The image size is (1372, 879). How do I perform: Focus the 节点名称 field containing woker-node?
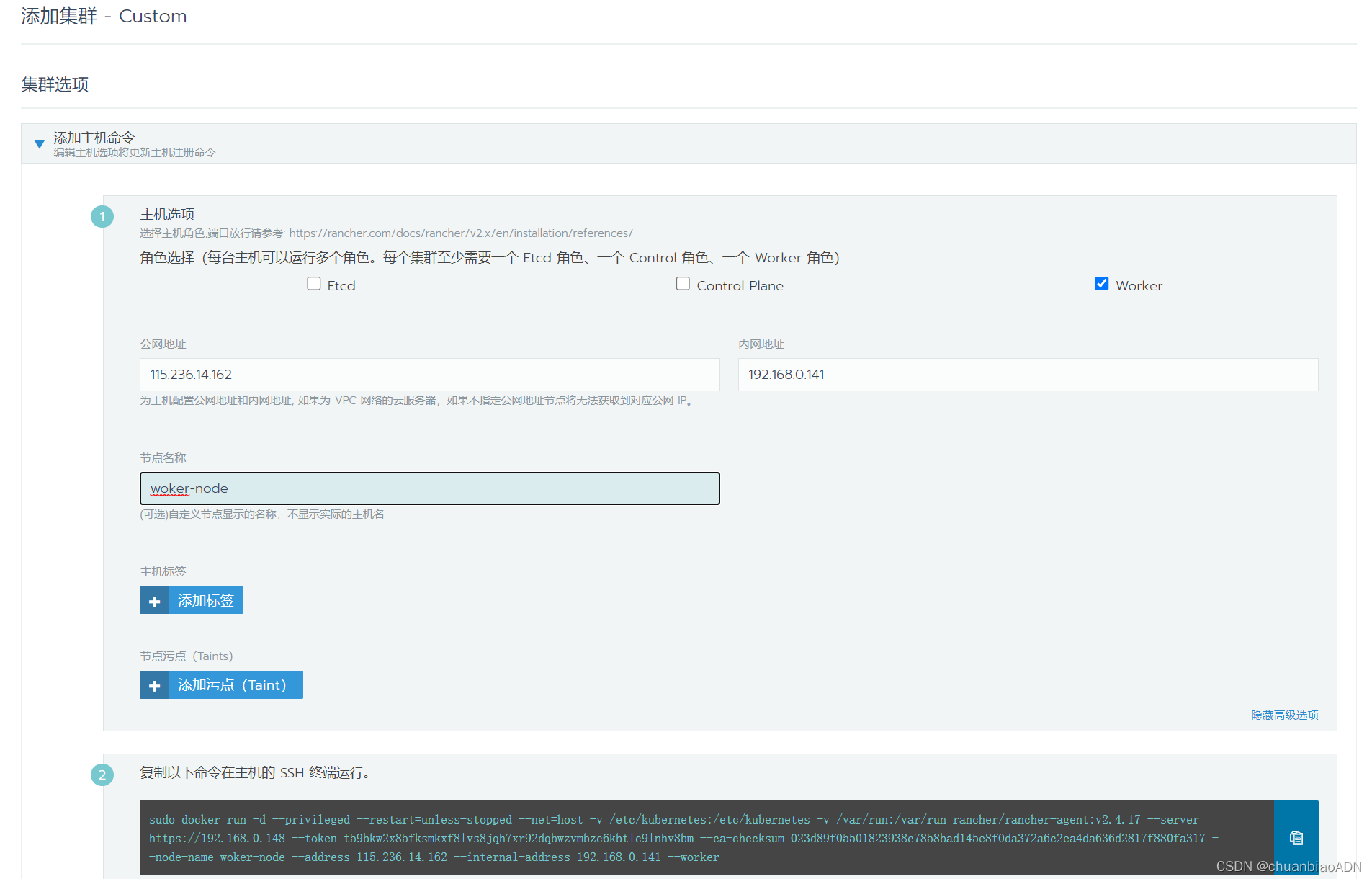pyautogui.click(x=429, y=488)
